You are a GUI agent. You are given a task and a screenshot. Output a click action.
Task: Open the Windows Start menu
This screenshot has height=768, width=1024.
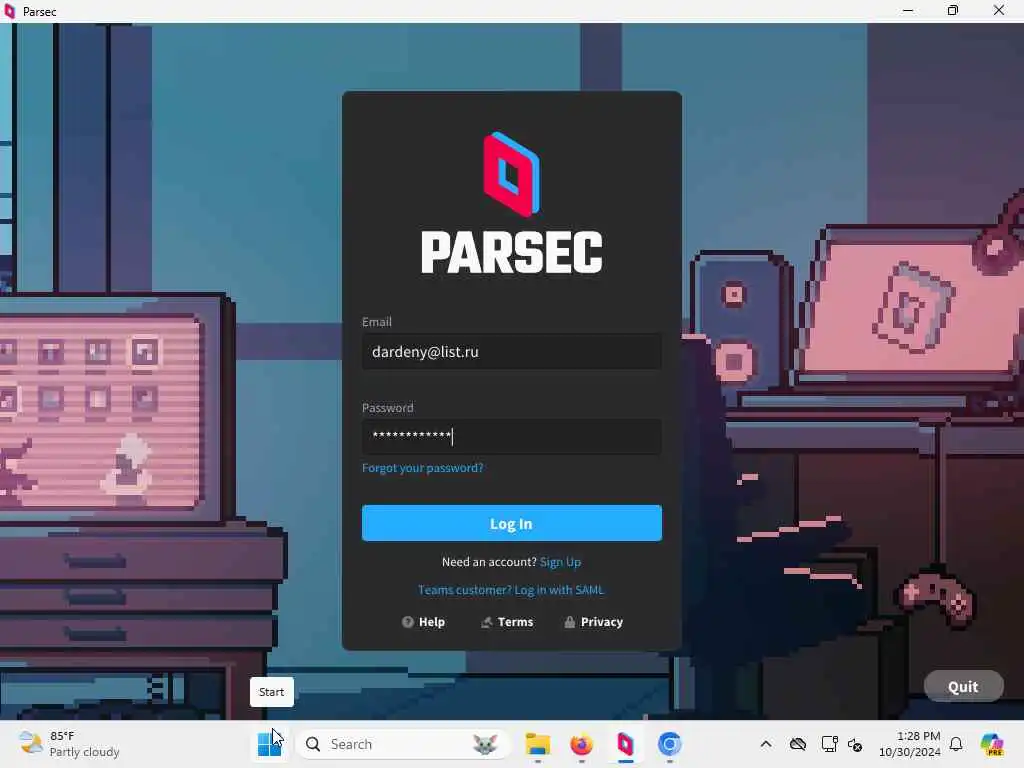coord(269,744)
